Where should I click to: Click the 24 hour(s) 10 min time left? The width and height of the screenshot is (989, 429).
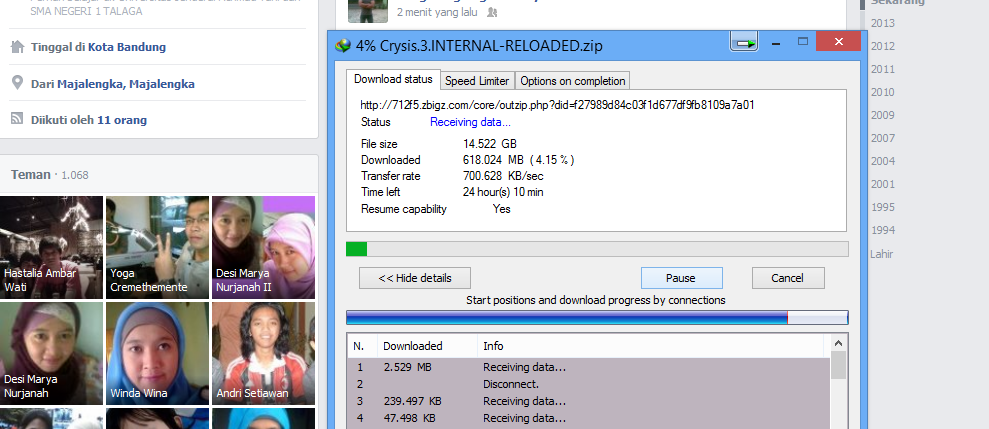503,192
